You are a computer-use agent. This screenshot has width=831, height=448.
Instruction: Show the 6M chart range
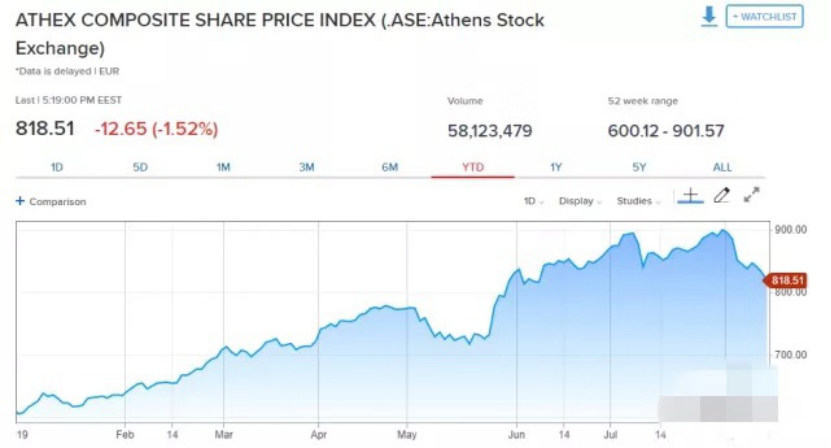[x=390, y=167]
